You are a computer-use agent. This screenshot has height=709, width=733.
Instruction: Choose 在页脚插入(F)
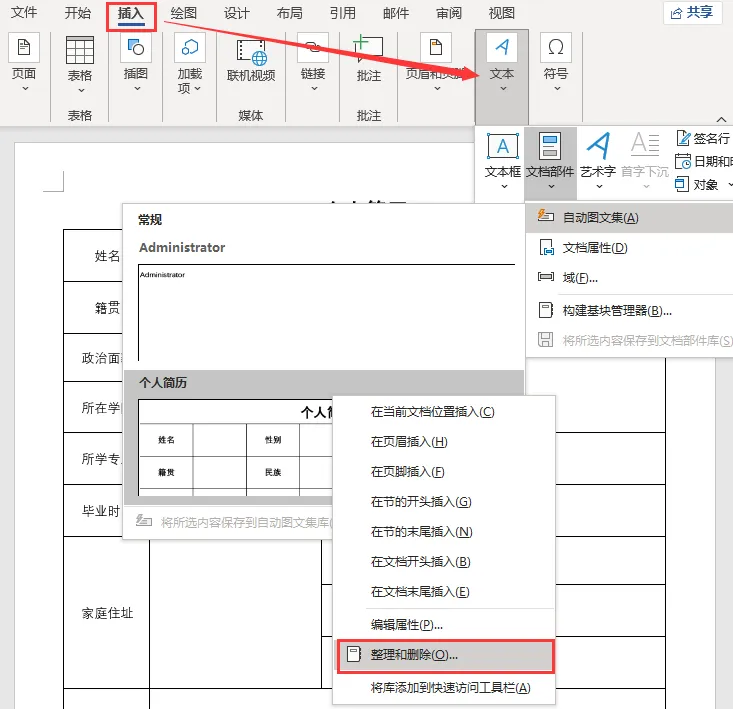(x=444, y=472)
